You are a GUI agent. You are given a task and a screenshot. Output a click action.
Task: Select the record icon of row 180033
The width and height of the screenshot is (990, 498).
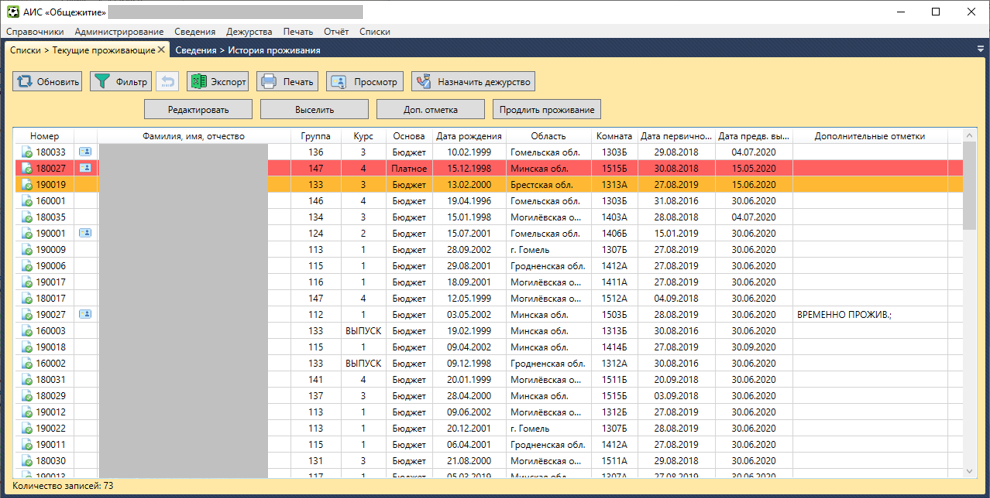(x=27, y=152)
